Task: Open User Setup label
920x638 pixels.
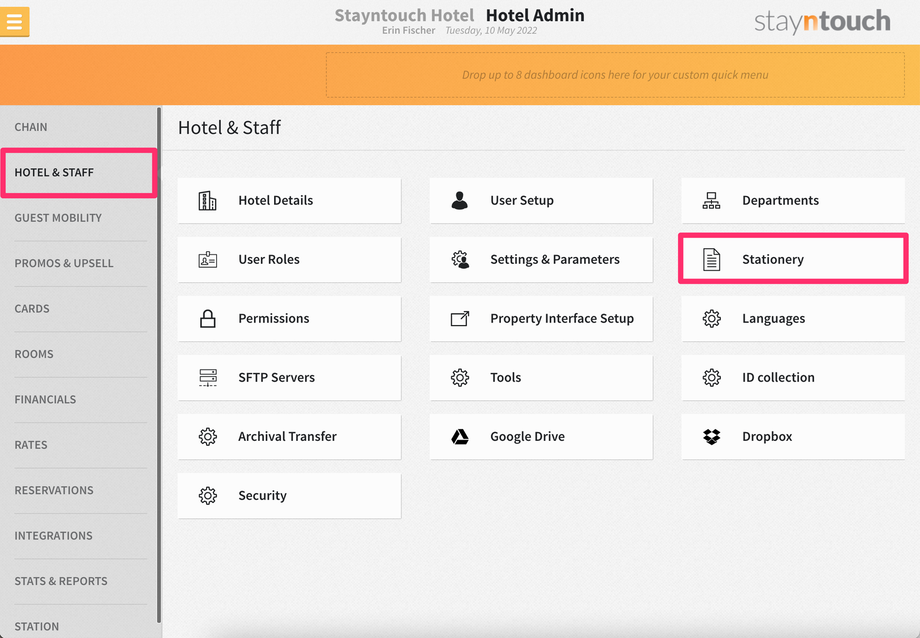Action: pyautogui.click(x=522, y=201)
